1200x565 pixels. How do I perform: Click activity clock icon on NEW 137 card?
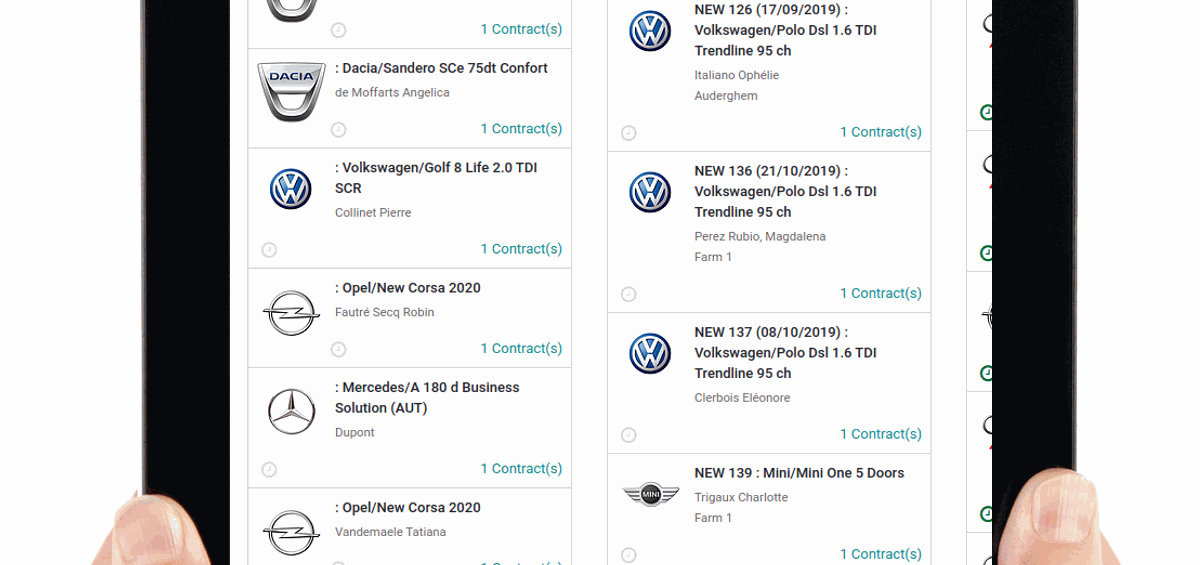pyautogui.click(x=628, y=435)
